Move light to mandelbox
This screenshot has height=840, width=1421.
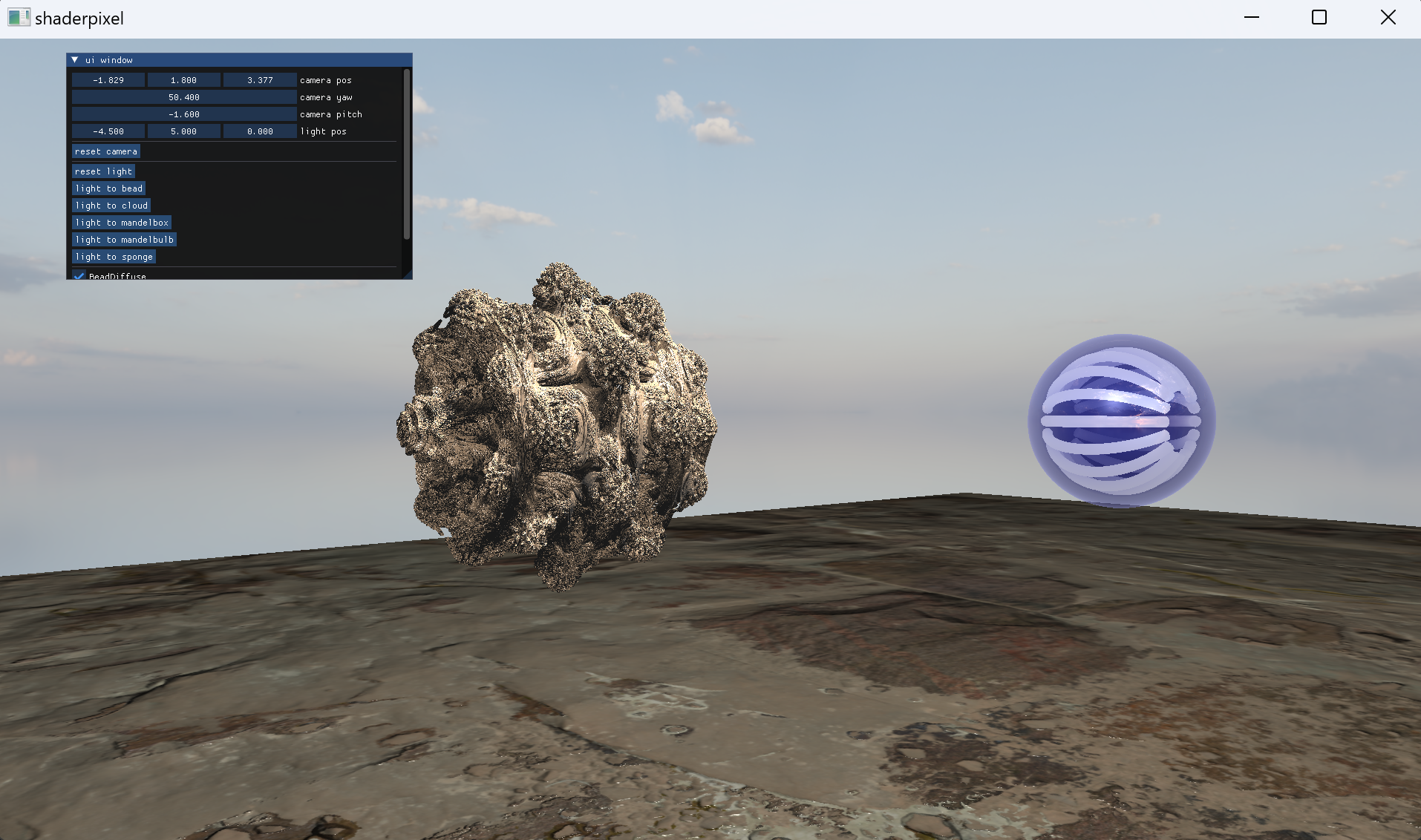point(122,223)
